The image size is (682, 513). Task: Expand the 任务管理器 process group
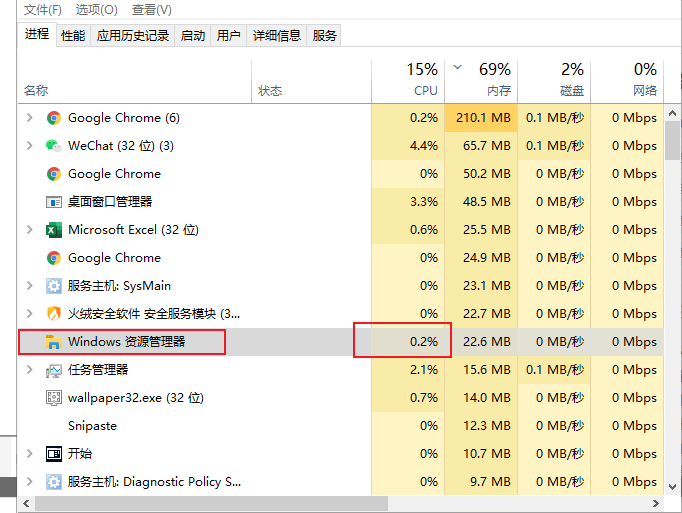[x=30, y=369]
